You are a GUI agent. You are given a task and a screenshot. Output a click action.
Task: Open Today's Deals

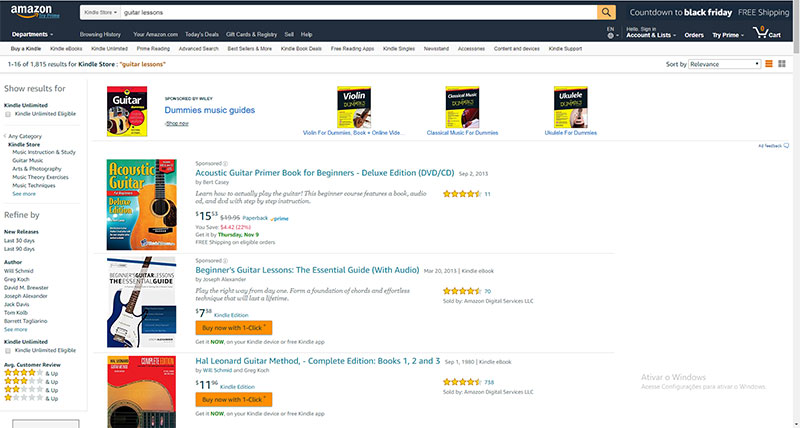[202, 35]
